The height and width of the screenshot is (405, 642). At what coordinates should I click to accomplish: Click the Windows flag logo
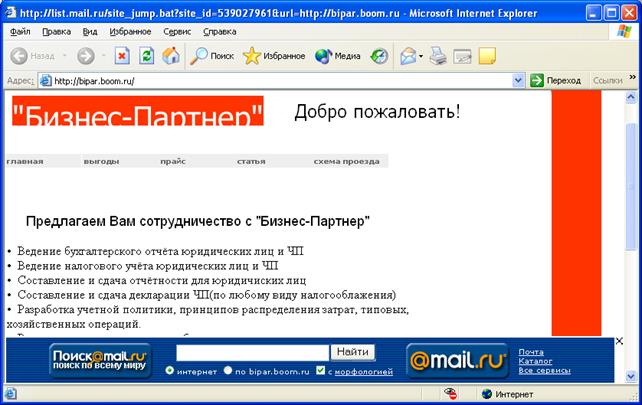click(624, 32)
